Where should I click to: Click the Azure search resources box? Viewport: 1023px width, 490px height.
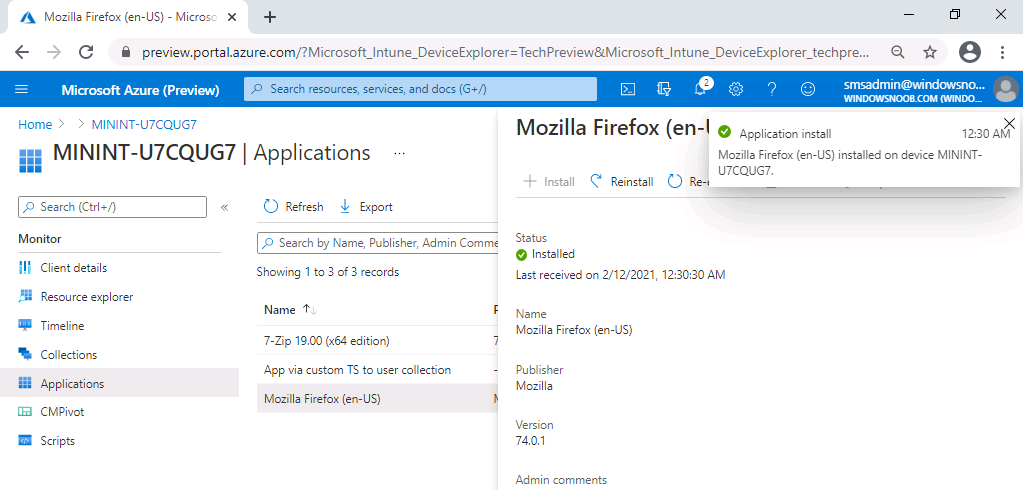(x=420, y=89)
